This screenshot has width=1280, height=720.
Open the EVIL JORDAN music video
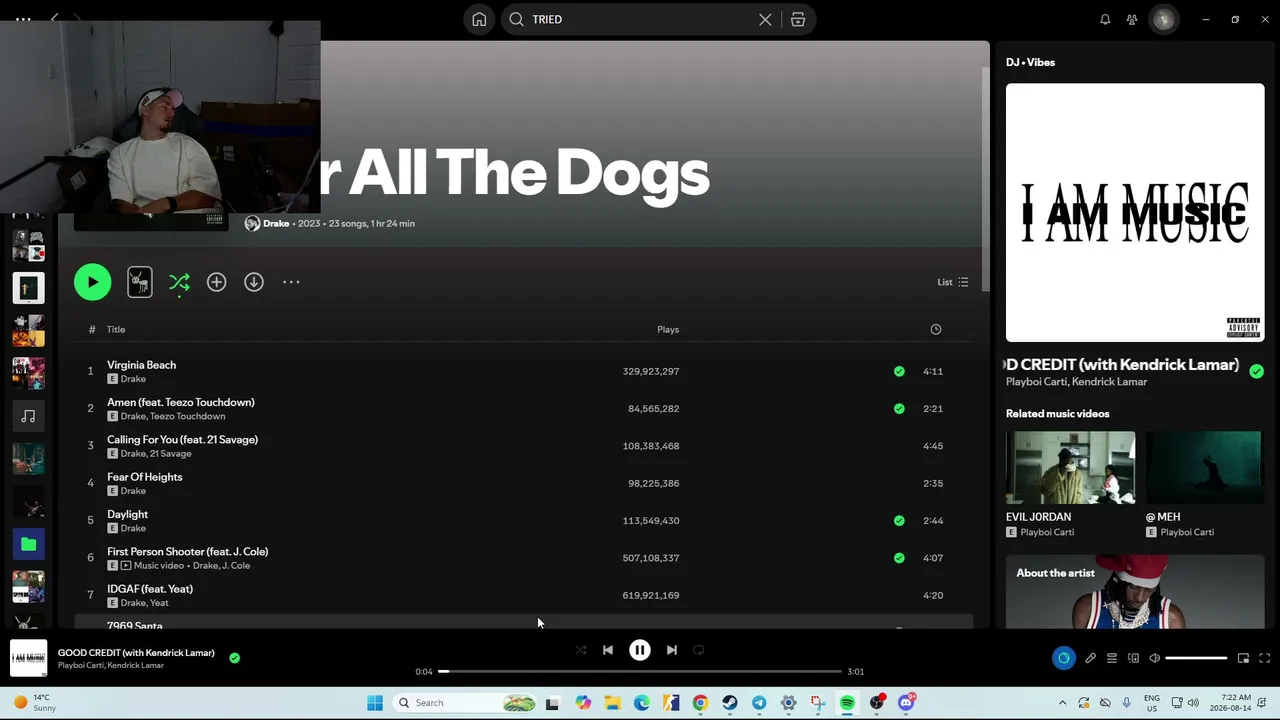(1070, 467)
